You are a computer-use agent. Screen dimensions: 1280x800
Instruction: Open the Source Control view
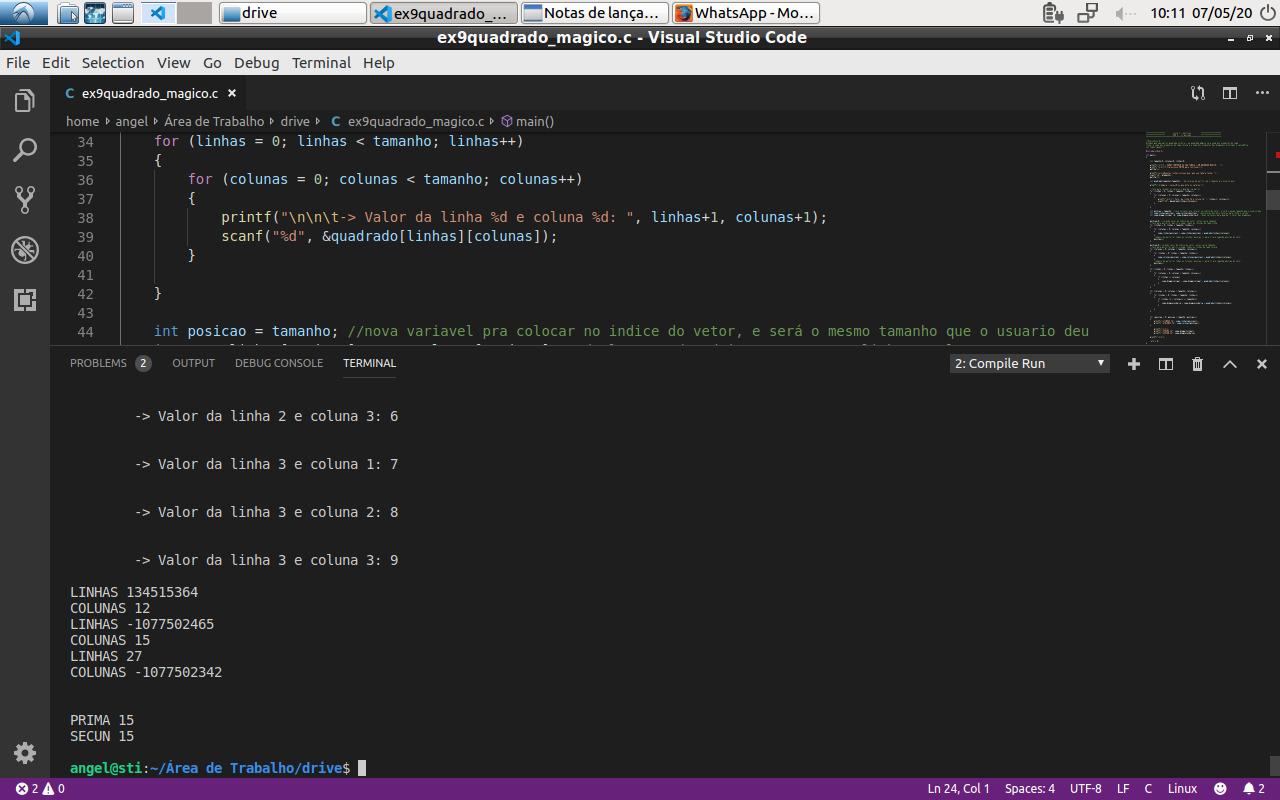(25, 200)
